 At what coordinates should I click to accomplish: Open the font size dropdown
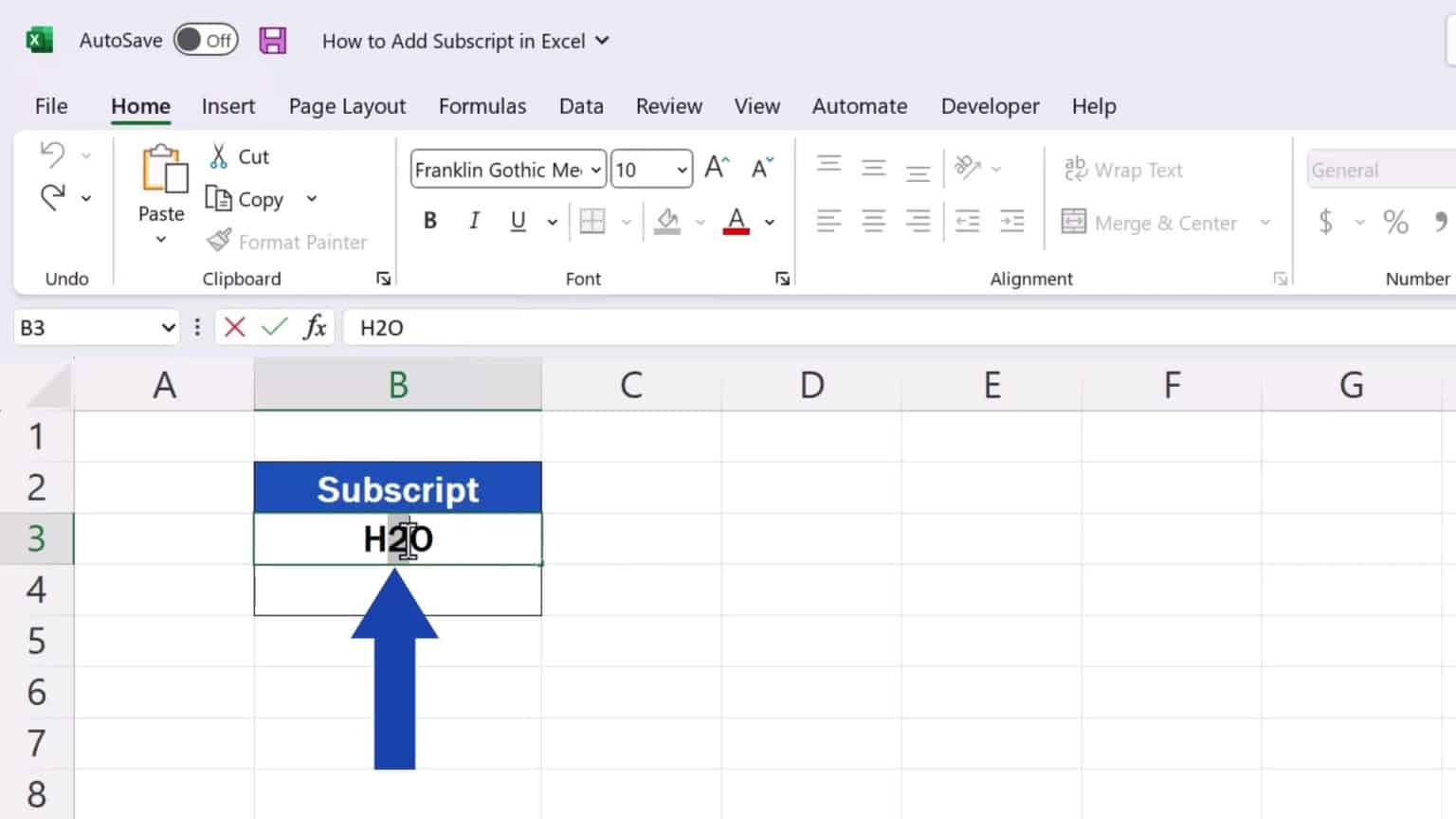coord(682,170)
